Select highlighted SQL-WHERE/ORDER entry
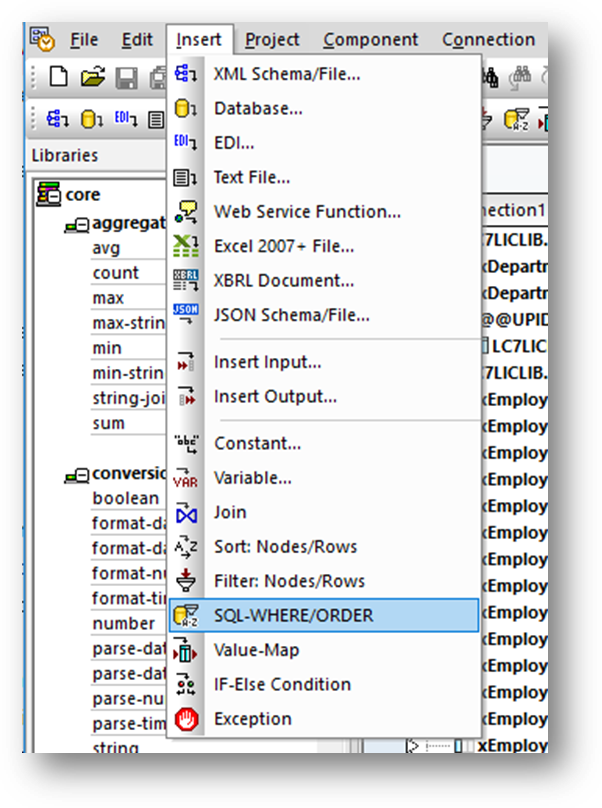Viewport: 602px width, 808px height. pyautogui.click(x=324, y=615)
